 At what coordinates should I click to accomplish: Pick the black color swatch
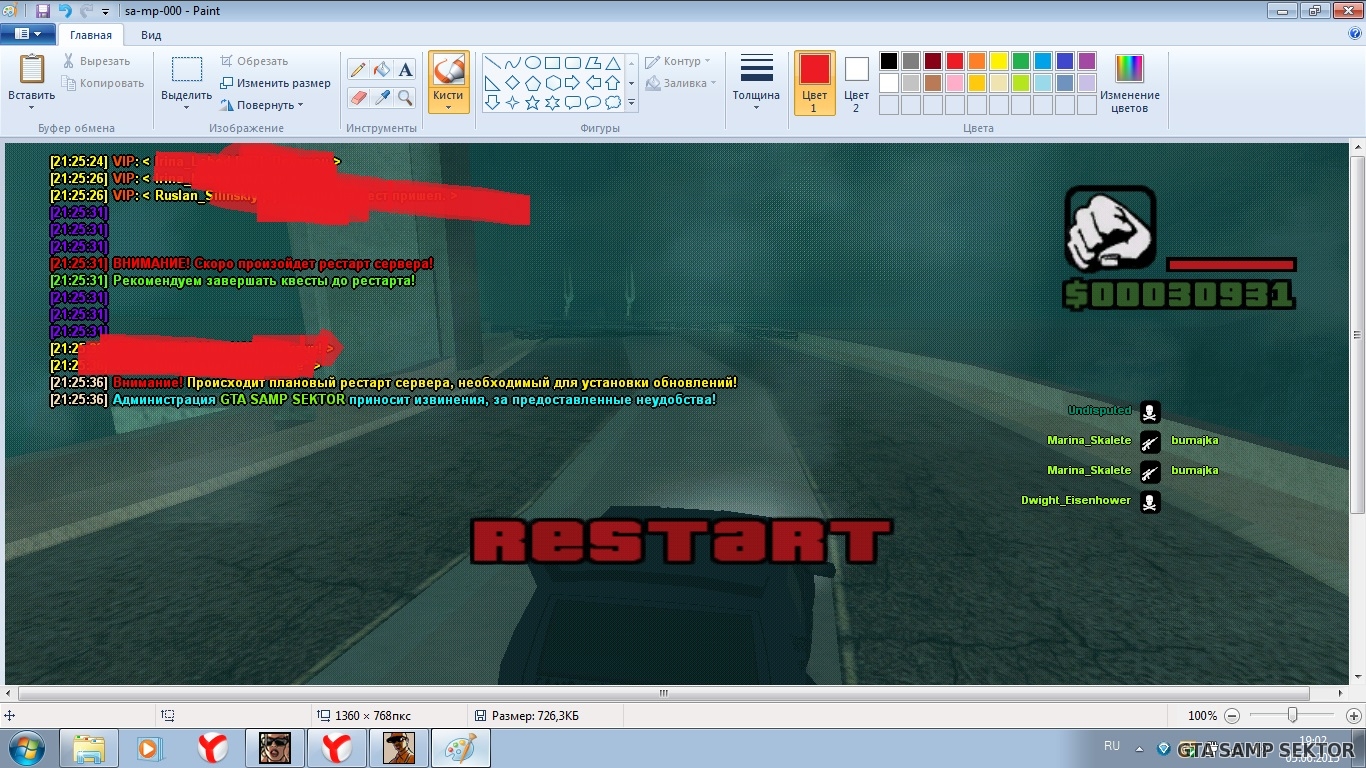point(889,61)
